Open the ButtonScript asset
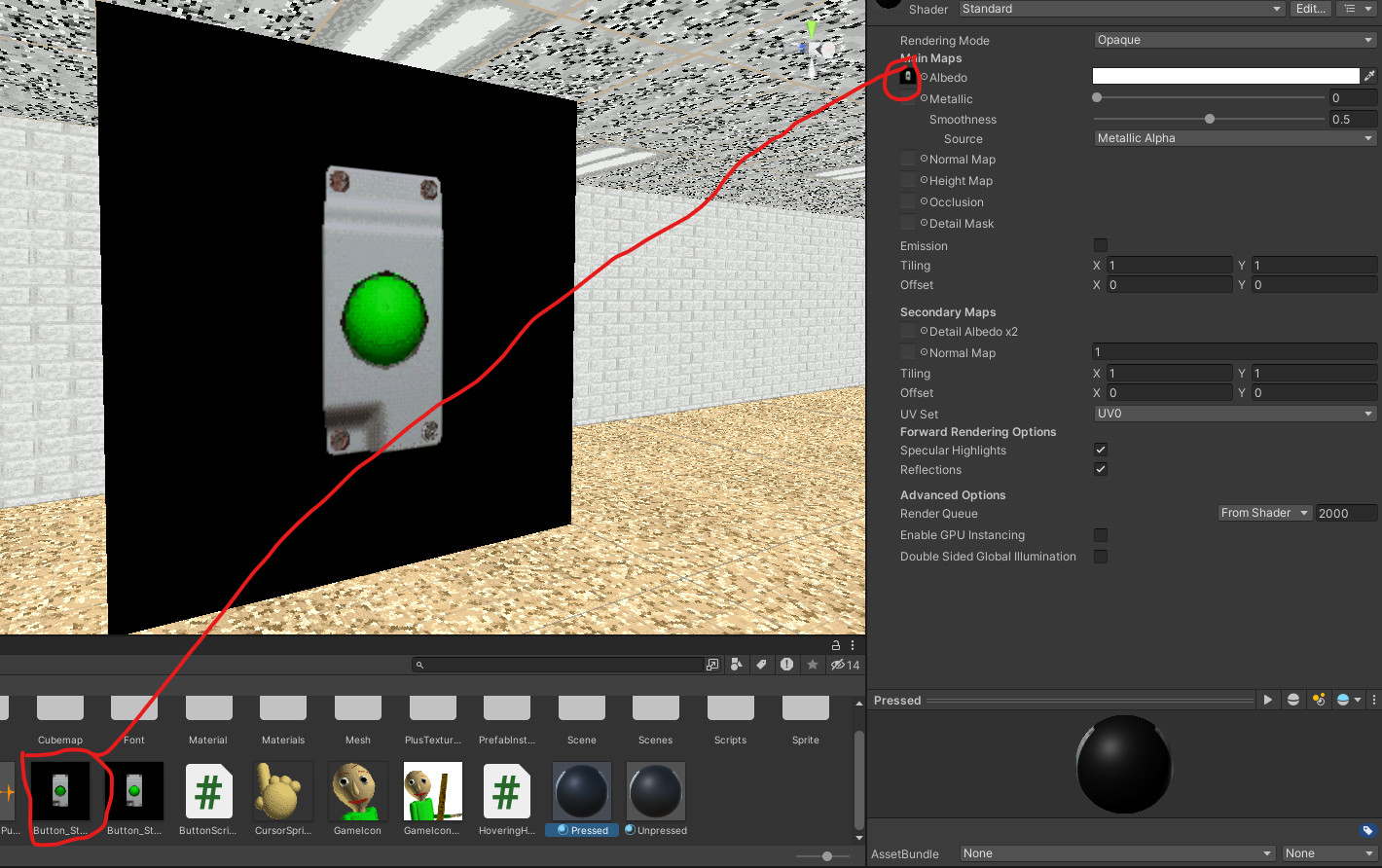Viewport: 1382px width, 868px height. click(x=208, y=789)
